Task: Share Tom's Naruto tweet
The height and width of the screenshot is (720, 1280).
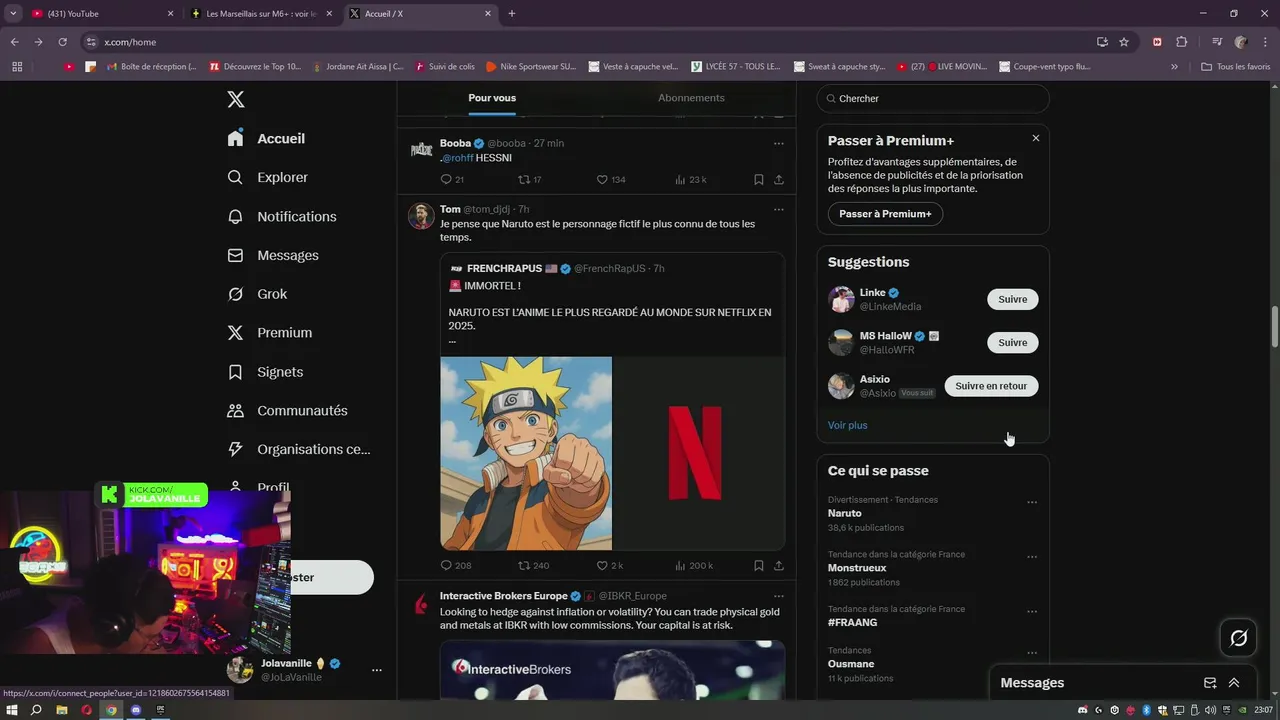Action: click(778, 566)
